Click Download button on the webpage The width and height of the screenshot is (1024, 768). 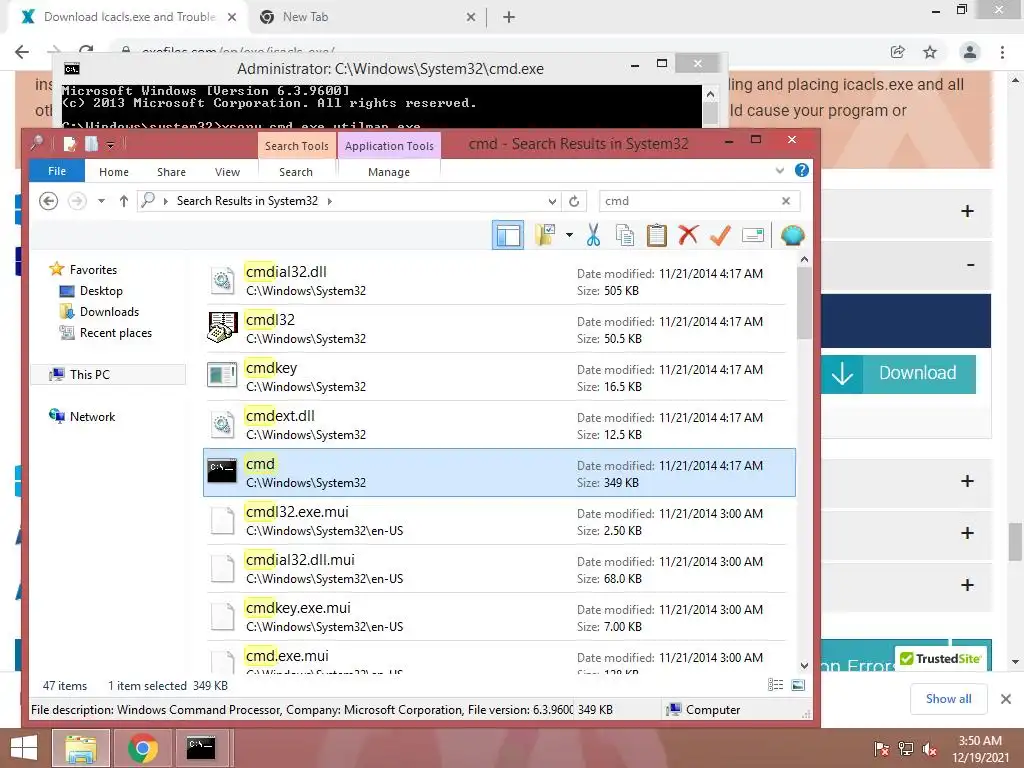(x=899, y=374)
